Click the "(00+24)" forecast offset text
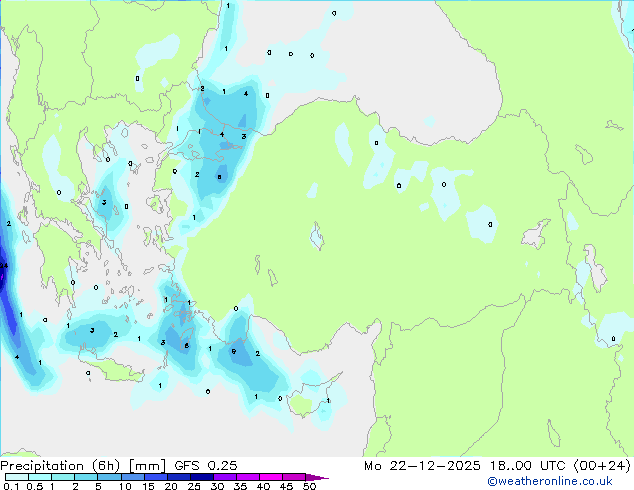 point(602,466)
